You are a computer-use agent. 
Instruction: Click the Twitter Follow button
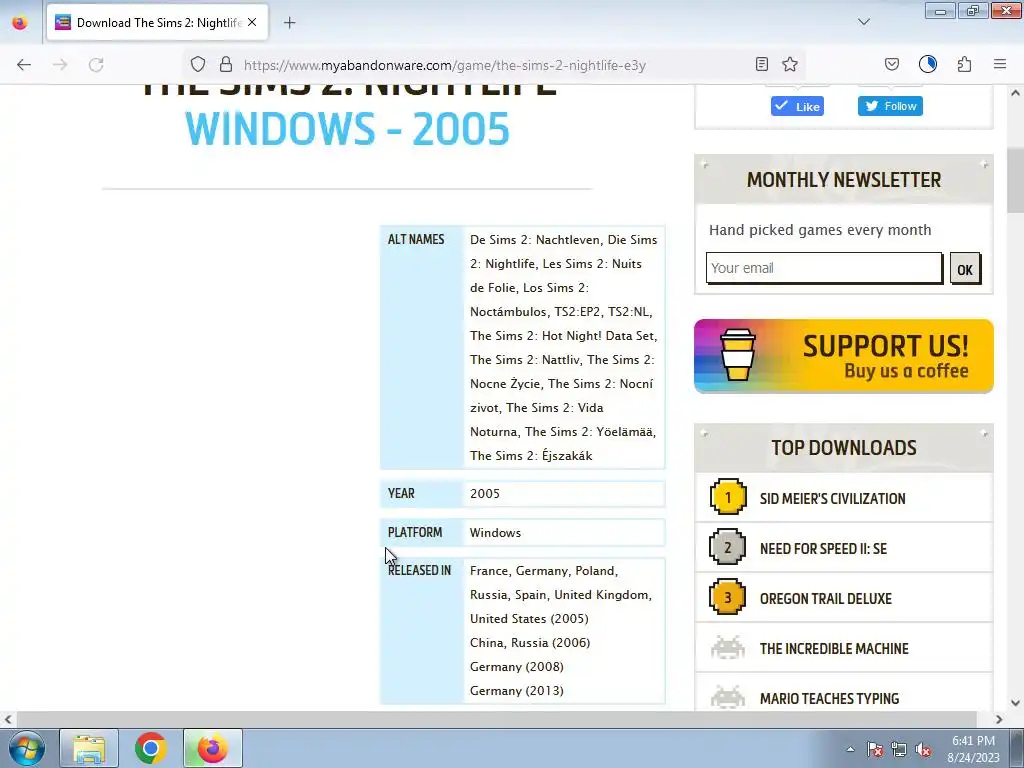[890, 106]
